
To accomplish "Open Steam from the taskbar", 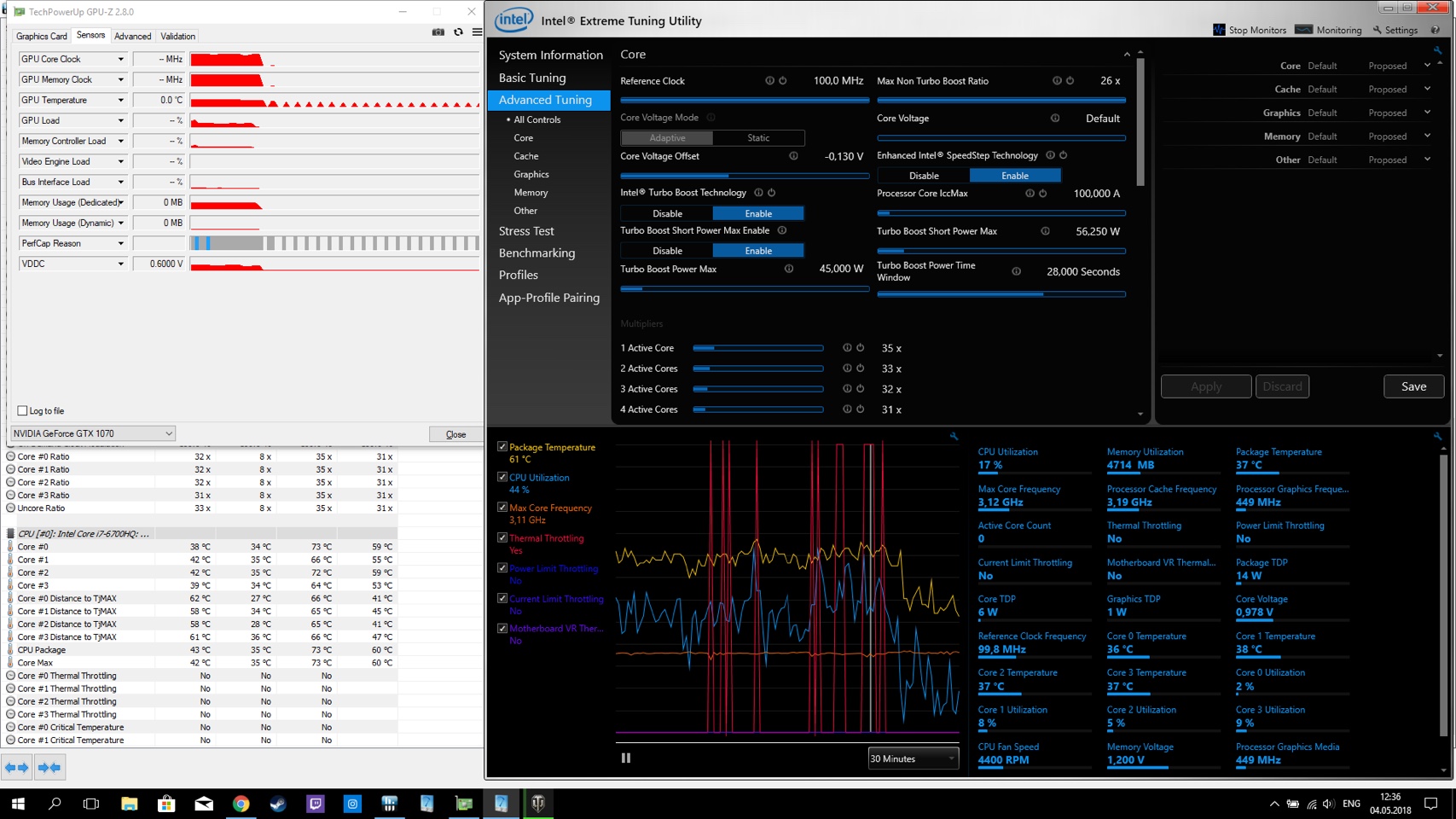I will coord(278,804).
